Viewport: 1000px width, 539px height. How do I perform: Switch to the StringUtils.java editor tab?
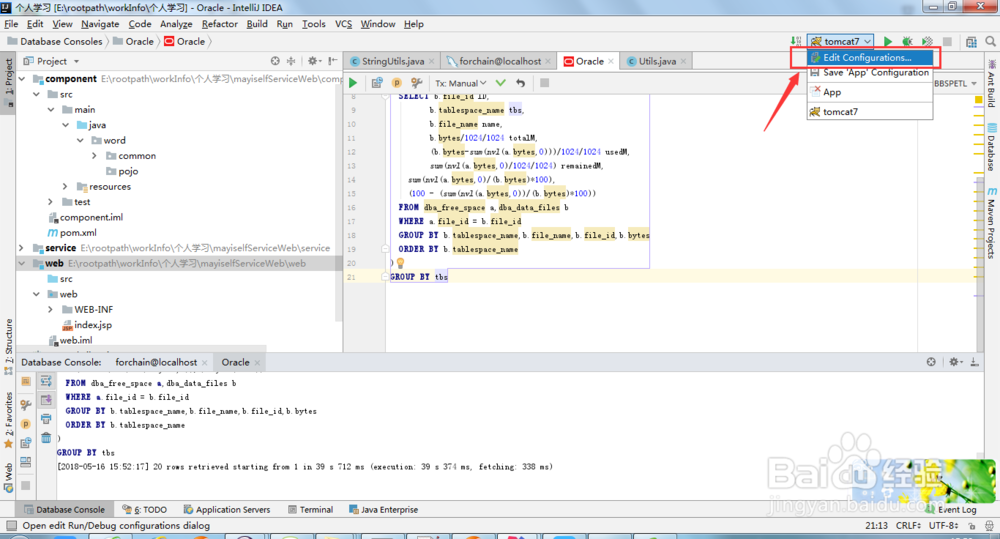392,61
